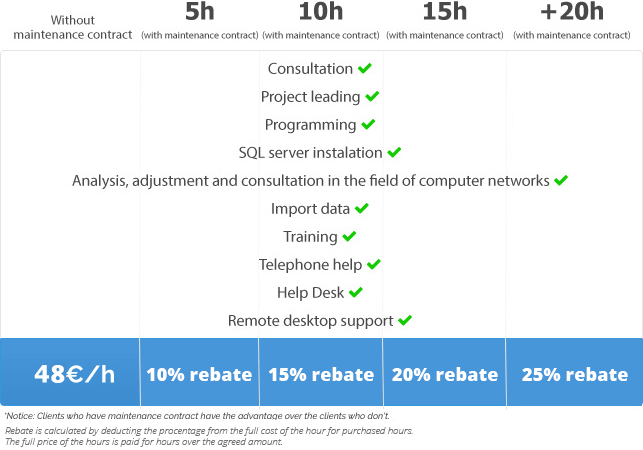Viewport: 643px width, 450px height.
Task: Click the 20% rebate block
Action: coord(445,372)
